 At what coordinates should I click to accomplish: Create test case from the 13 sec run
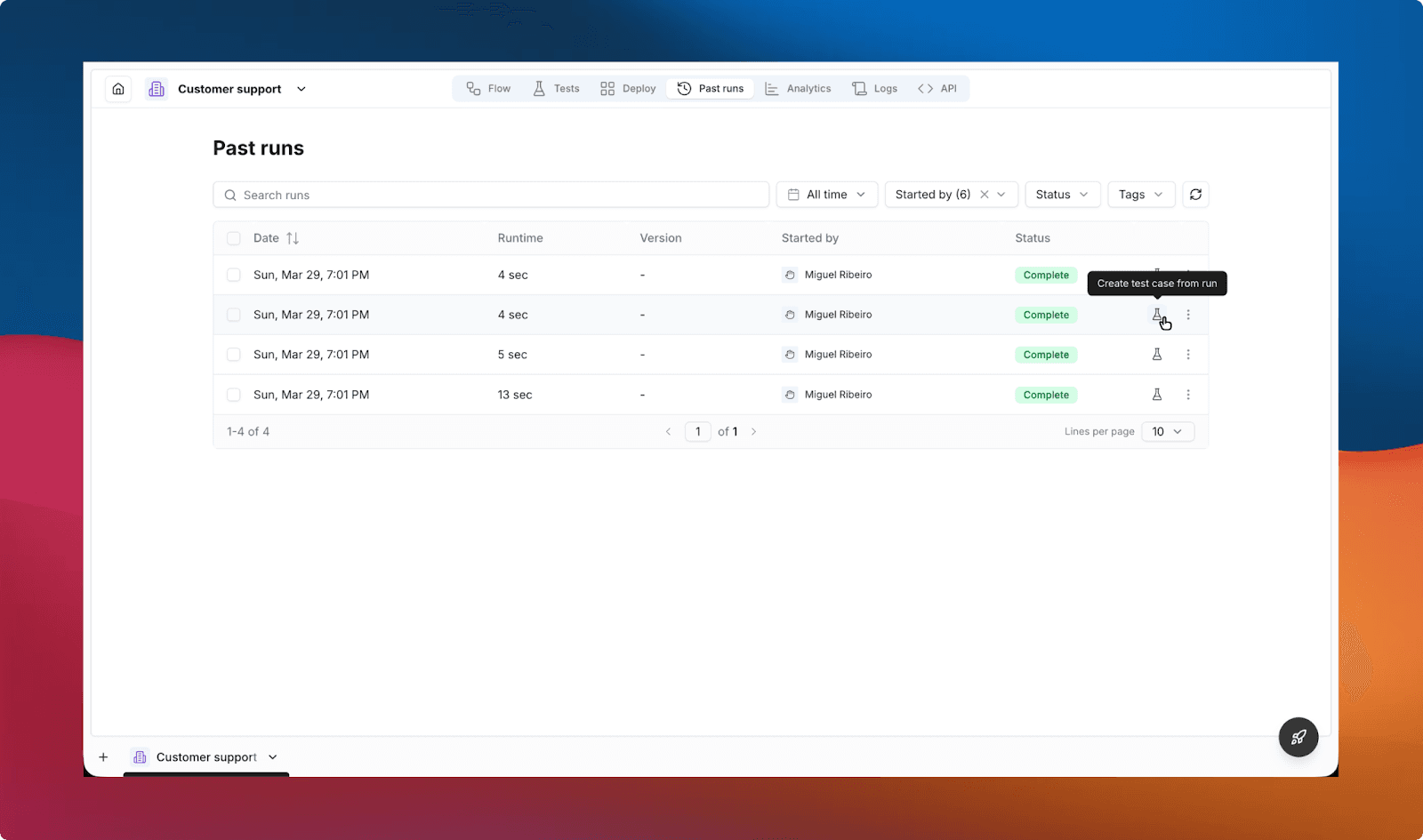[x=1157, y=395]
